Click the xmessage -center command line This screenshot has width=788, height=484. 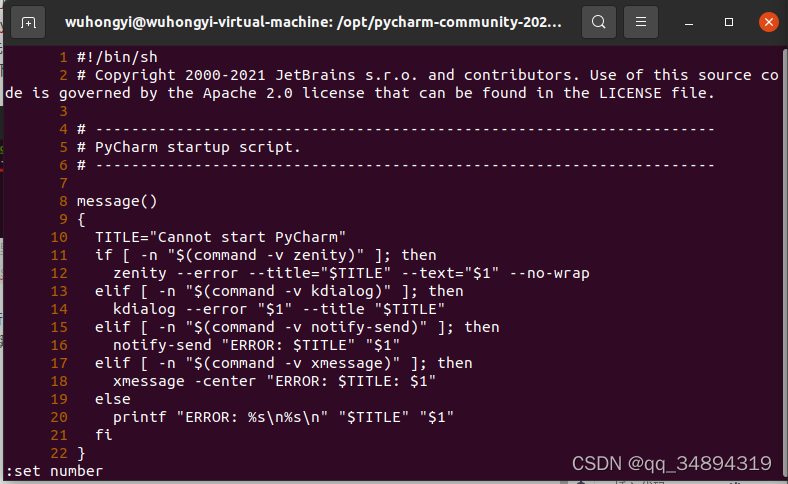(274, 381)
